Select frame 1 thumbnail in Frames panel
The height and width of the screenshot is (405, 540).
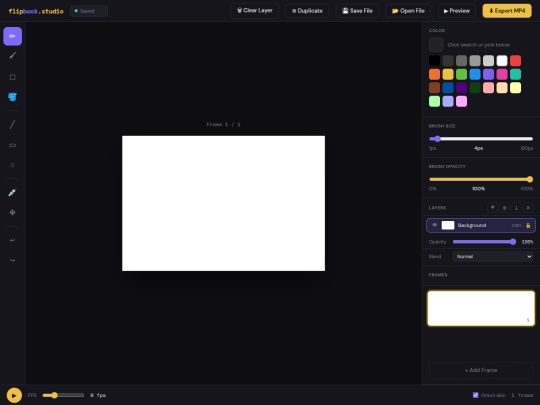(x=481, y=308)
